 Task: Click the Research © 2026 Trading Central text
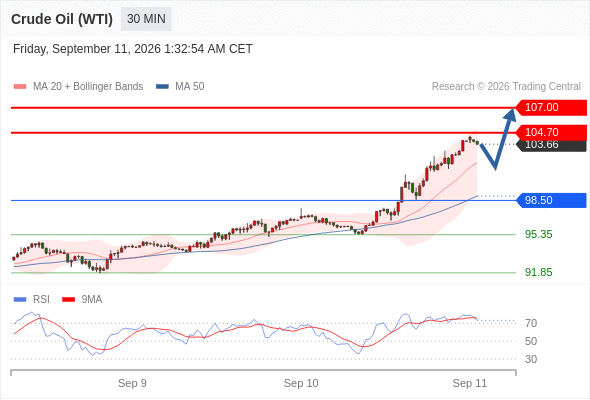506,87
